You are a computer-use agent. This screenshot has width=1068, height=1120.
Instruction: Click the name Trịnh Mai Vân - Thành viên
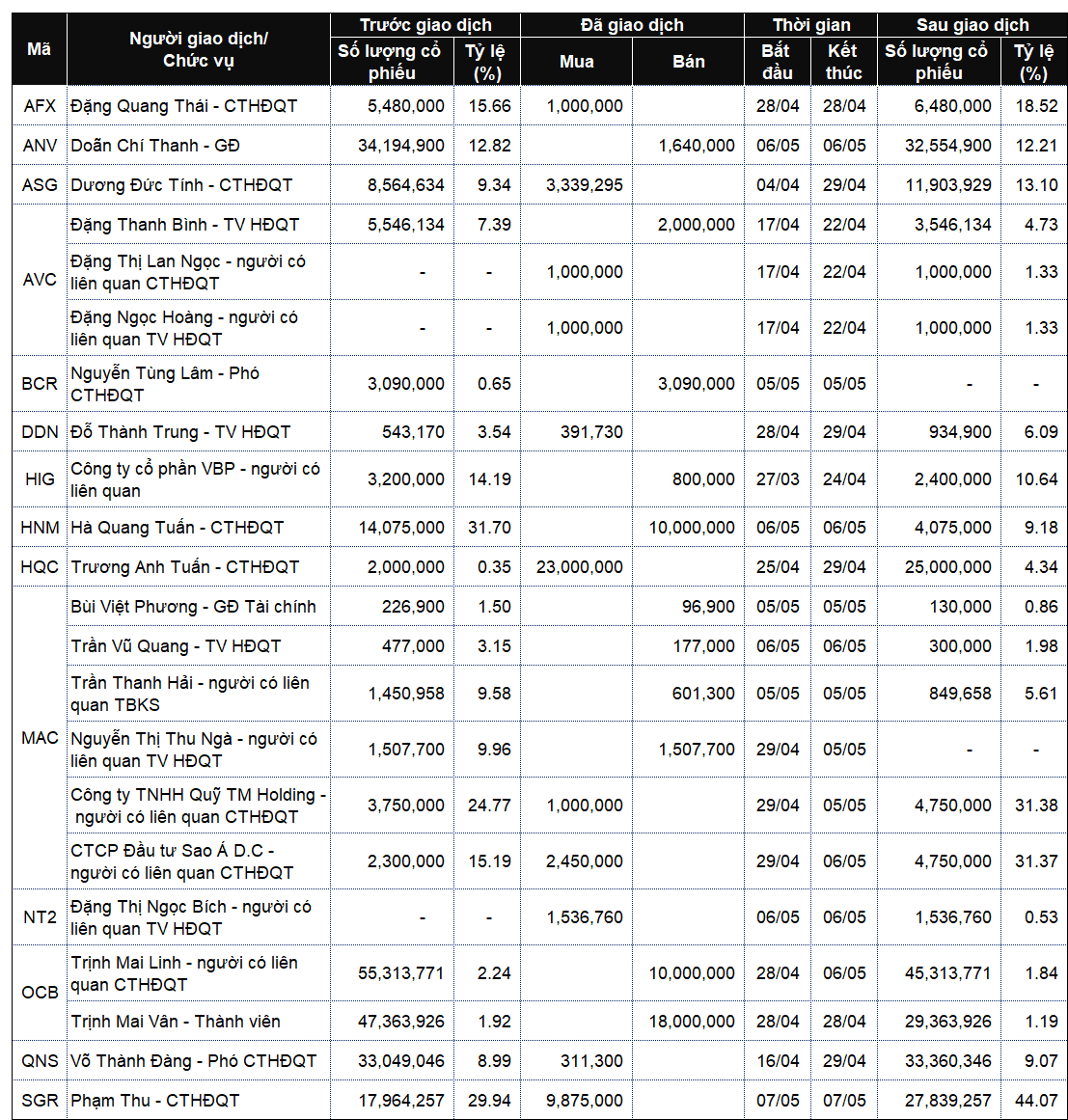(175, 1022)
